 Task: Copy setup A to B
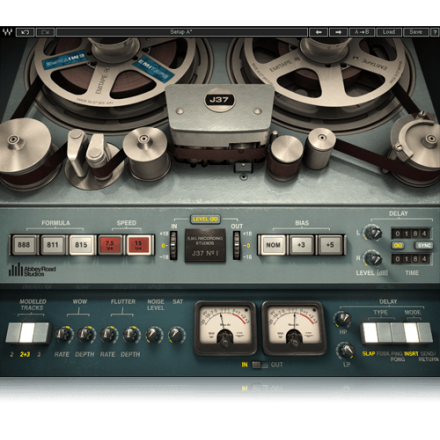[362, 32]
